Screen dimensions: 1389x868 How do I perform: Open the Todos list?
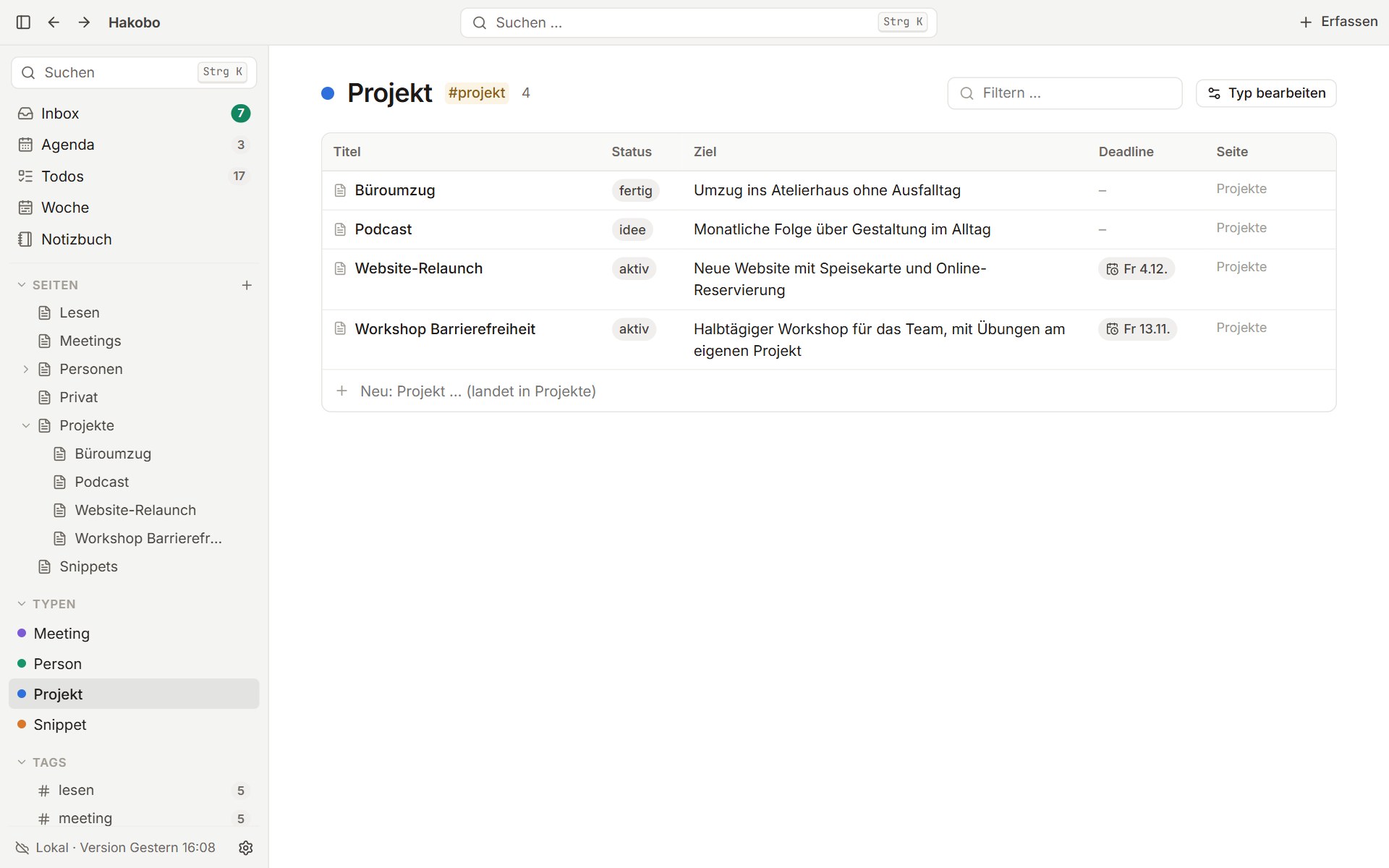(x=134, y=176)
